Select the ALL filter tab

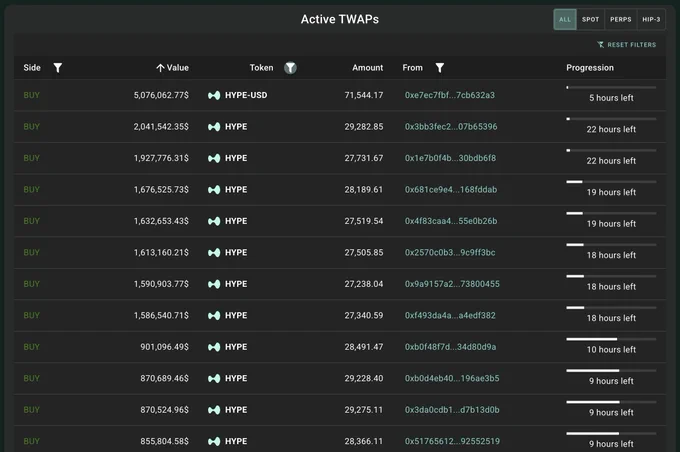565,20
